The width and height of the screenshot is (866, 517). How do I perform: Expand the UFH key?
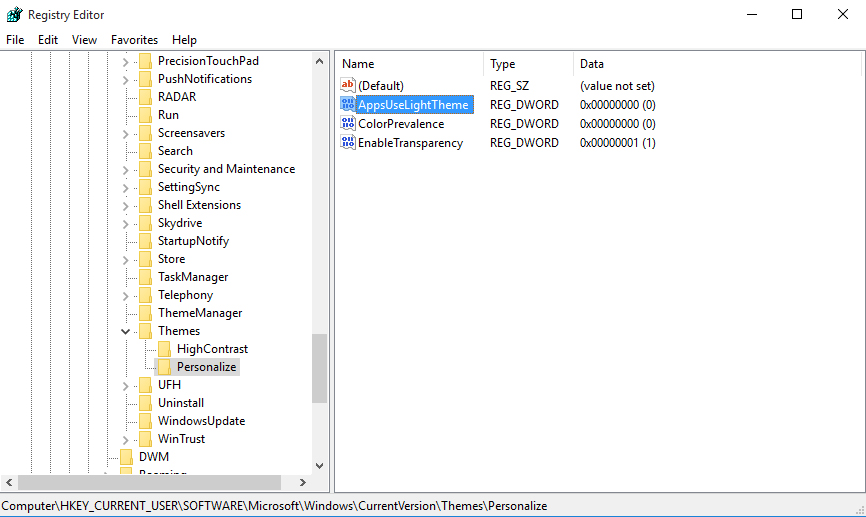125,386
